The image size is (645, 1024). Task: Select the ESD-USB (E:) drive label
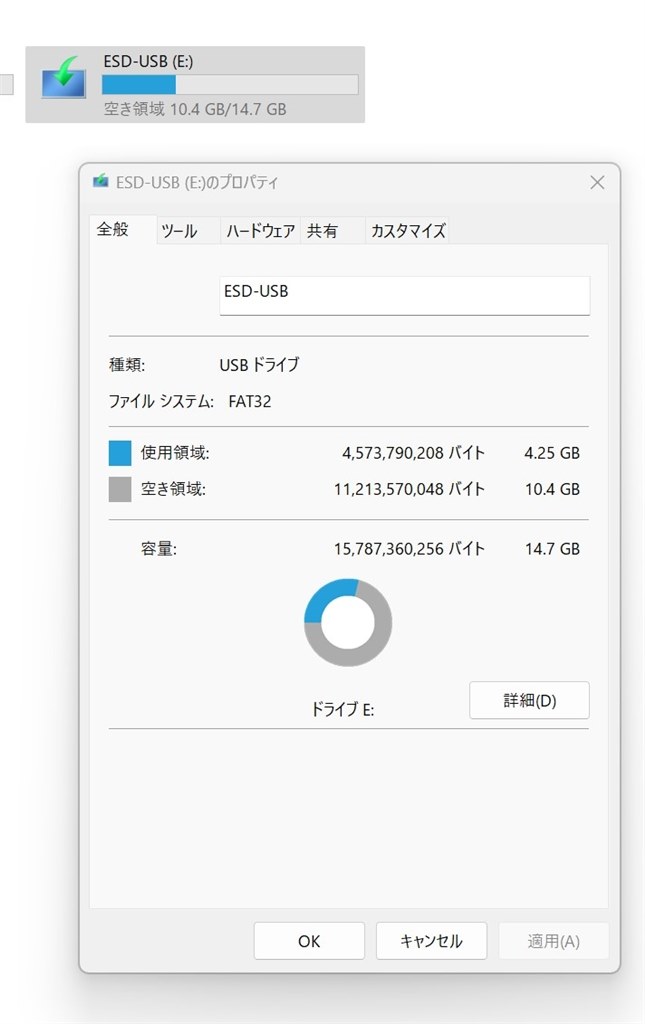click(x=148, y=61)
